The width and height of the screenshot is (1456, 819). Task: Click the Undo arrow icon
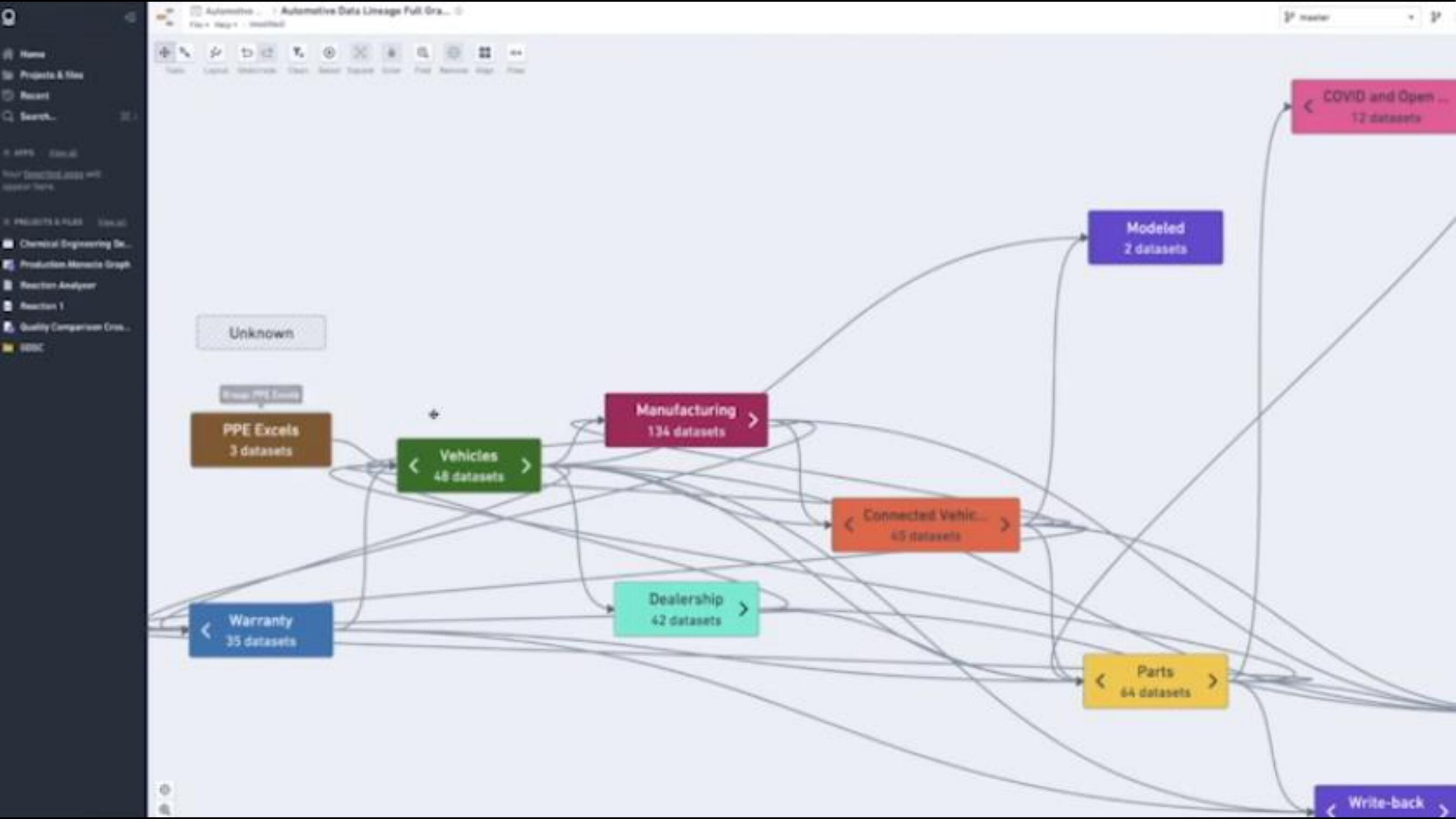[246, 52]
